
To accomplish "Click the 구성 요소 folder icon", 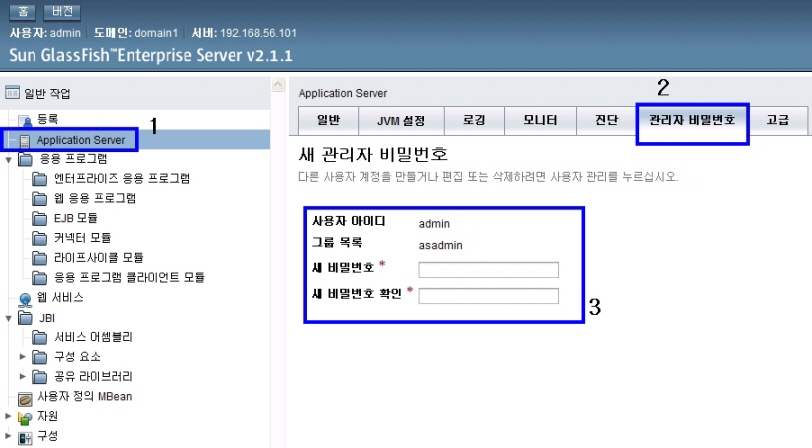I will tap(39, 357).
